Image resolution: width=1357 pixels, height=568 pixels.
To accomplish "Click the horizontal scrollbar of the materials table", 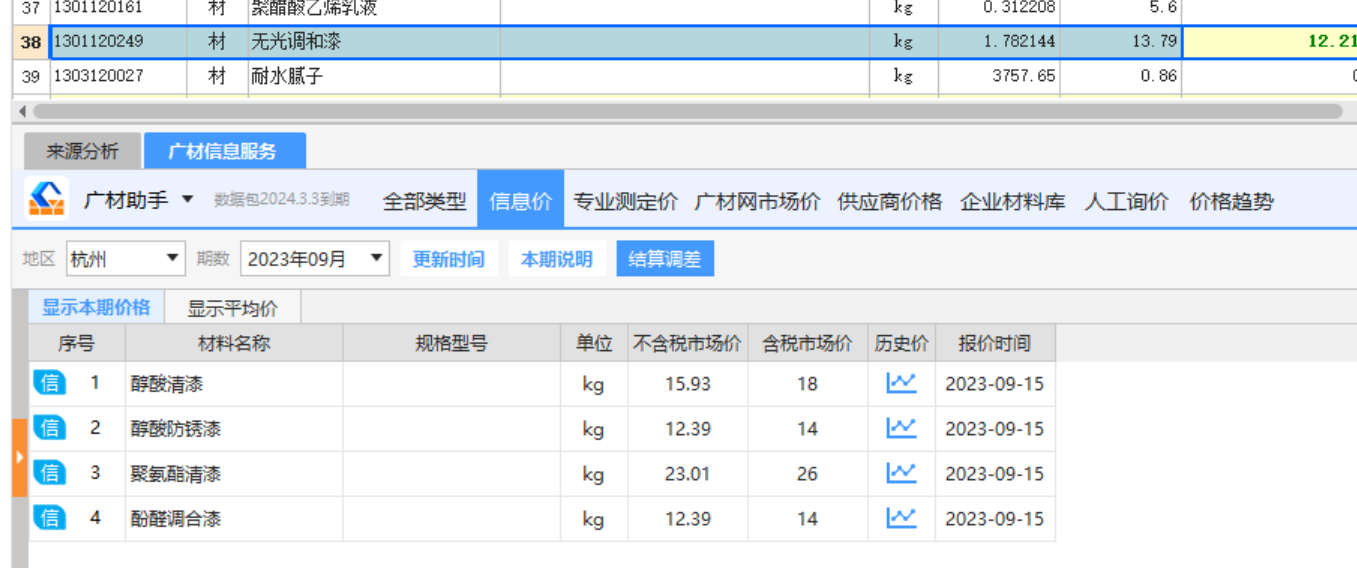I will (x=687, y=111).
